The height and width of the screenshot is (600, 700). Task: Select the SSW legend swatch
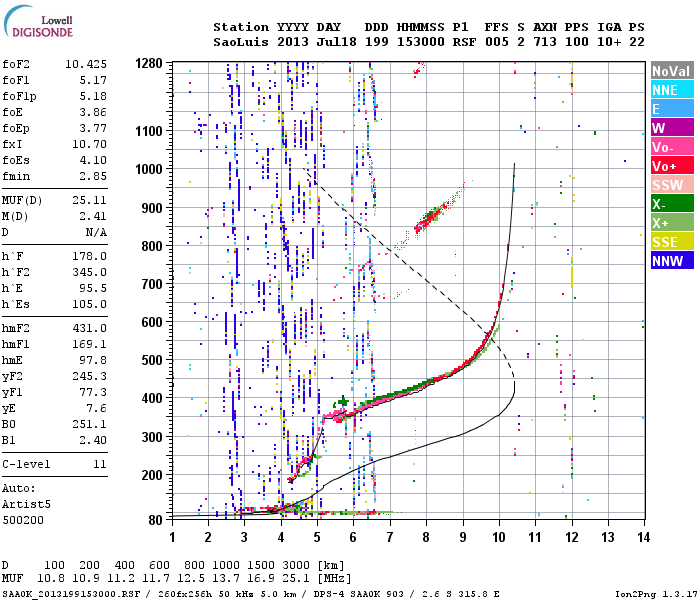[x=672, y=184]
